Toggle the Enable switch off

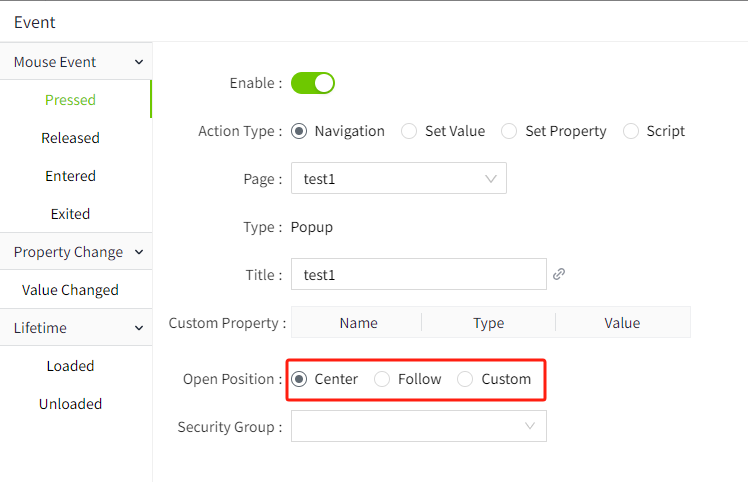(x=312, y=83)
